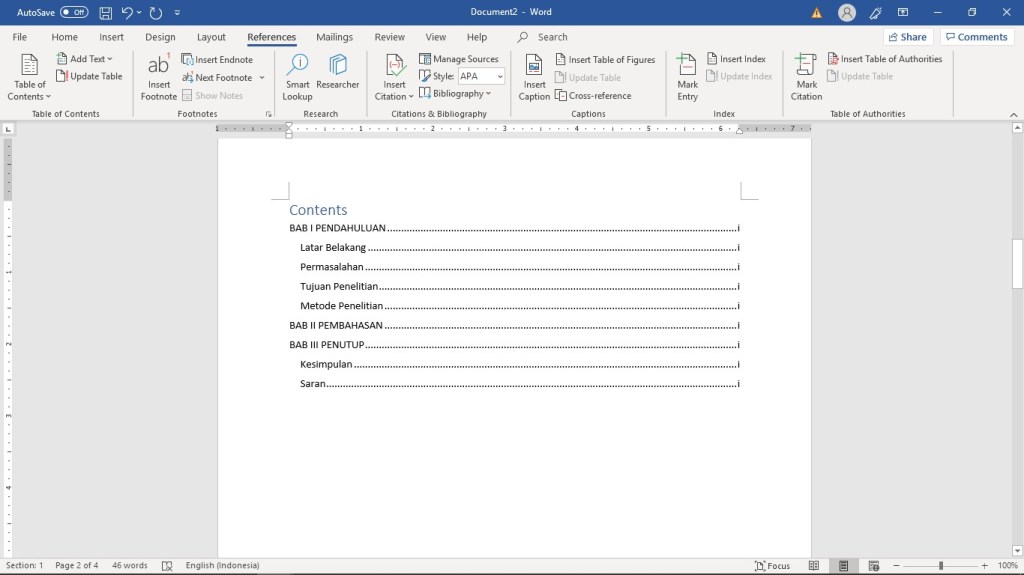Expand the Bibliography dropdown
The image size is (1024, 575).
click(x=456, y=94)
